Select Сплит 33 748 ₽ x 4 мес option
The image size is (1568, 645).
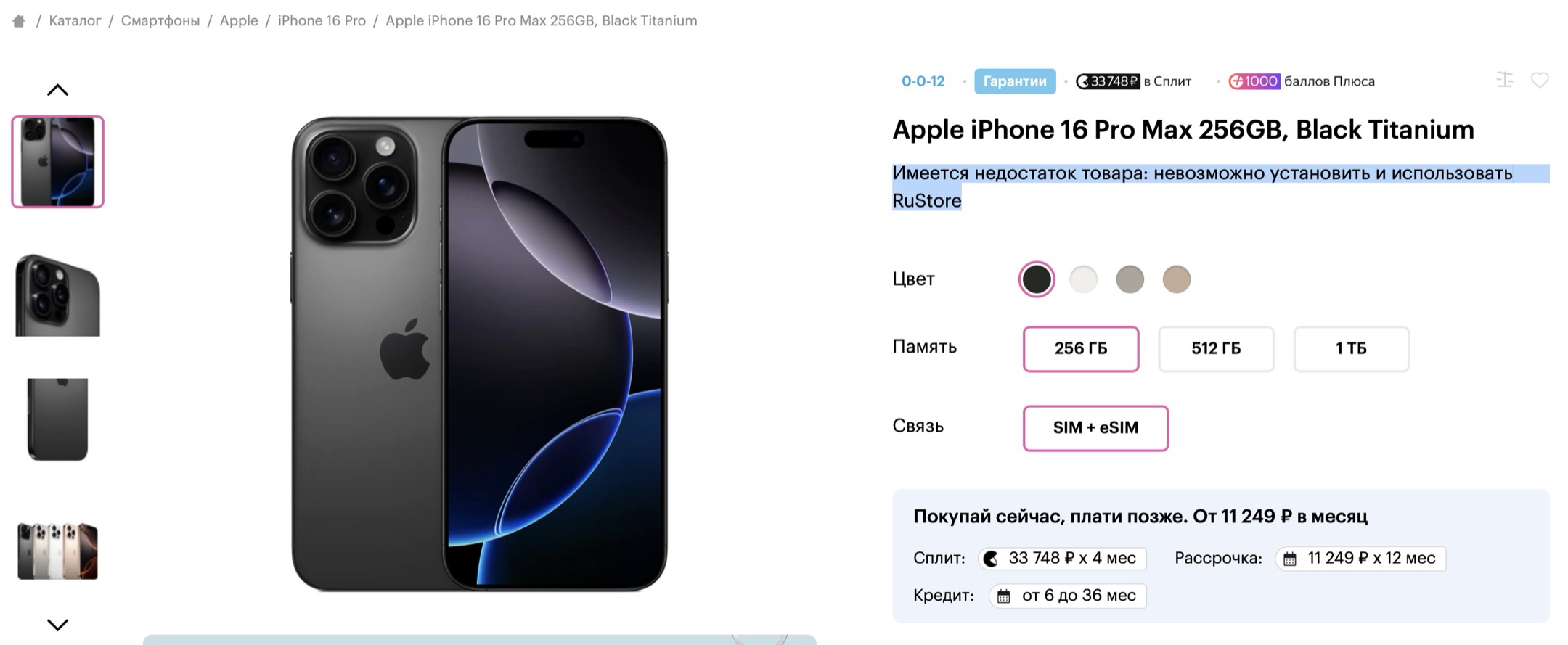click(x=1062, y=559)
